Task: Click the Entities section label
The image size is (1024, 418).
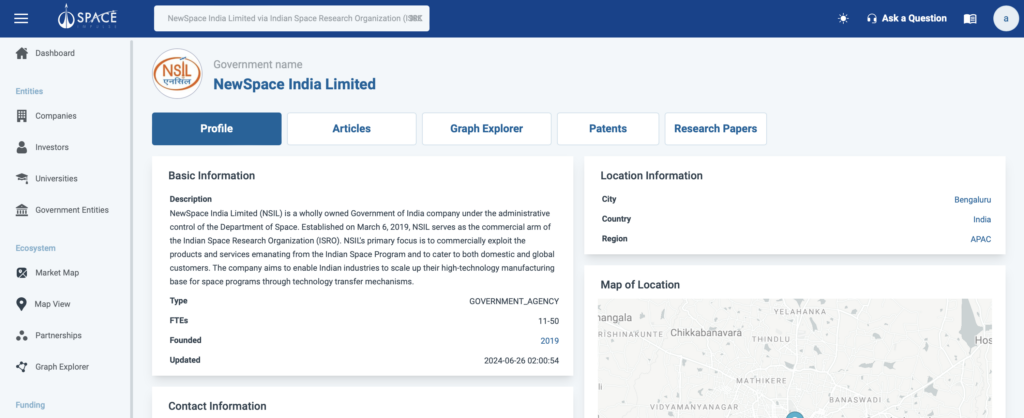Action: point(29,91)
